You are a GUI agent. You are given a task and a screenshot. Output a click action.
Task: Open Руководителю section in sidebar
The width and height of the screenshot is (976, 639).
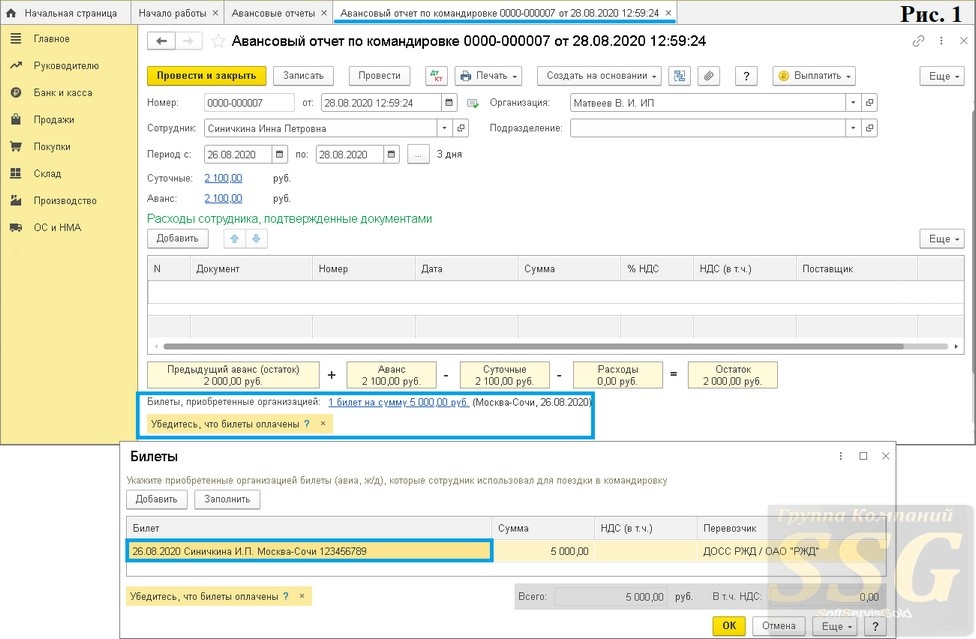tap(65, 66)
